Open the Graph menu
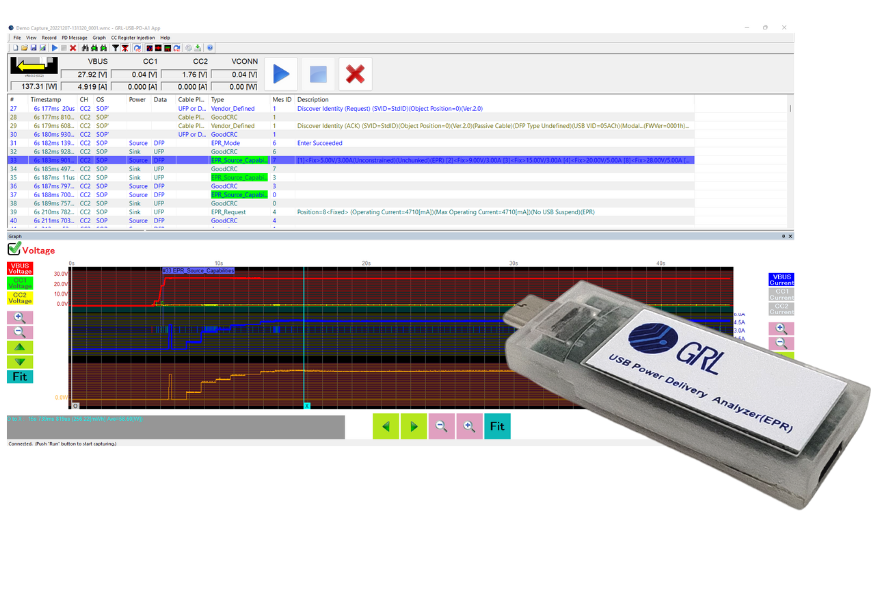This screenshot has height=600, width=875. pyautogui.click(x=99, y=38)
